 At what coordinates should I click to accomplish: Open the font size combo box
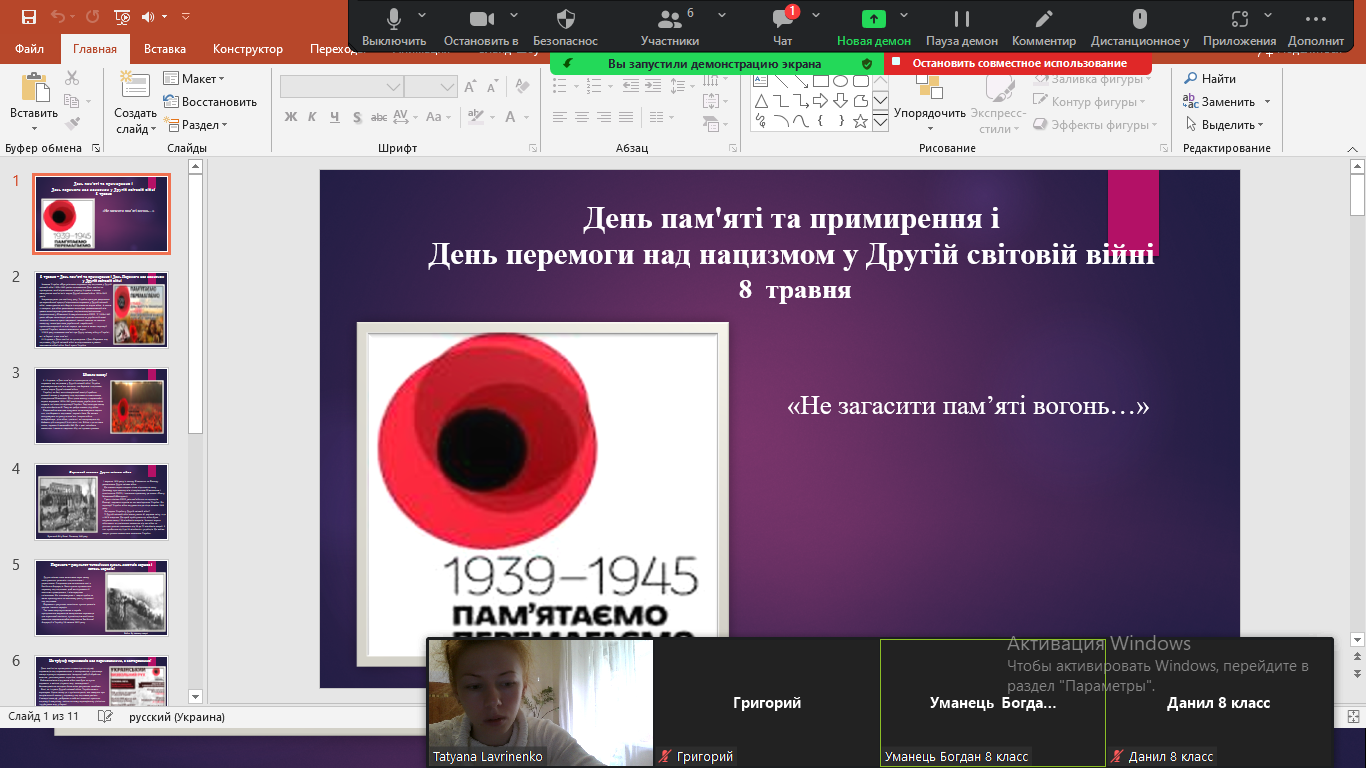coord(431,87)
